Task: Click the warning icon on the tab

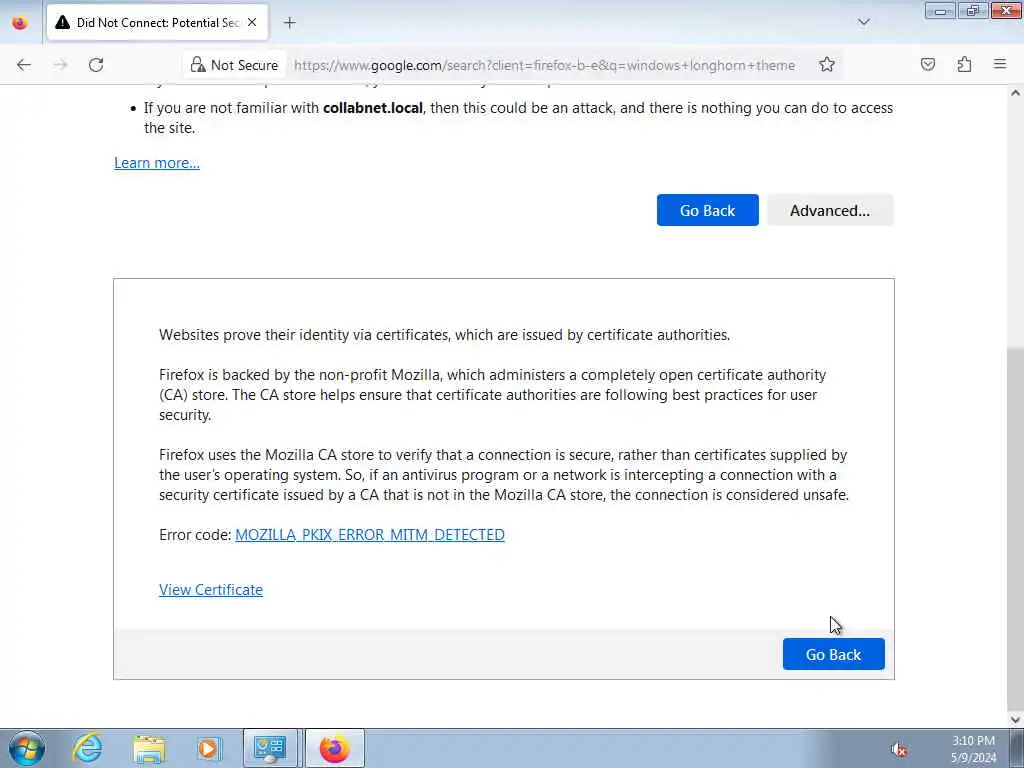Action: click(63, 22)
